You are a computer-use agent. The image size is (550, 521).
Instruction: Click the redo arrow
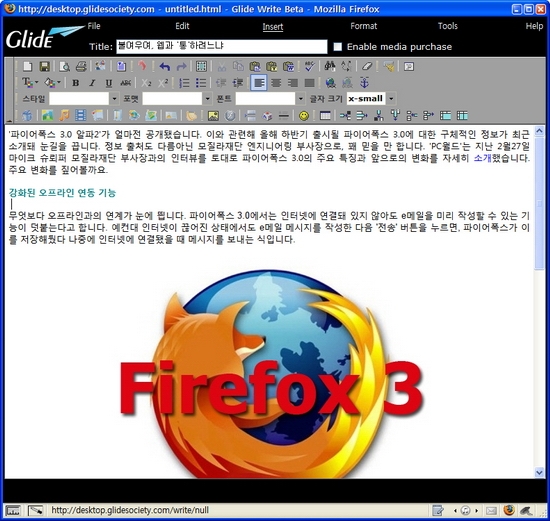click(181, 66)
